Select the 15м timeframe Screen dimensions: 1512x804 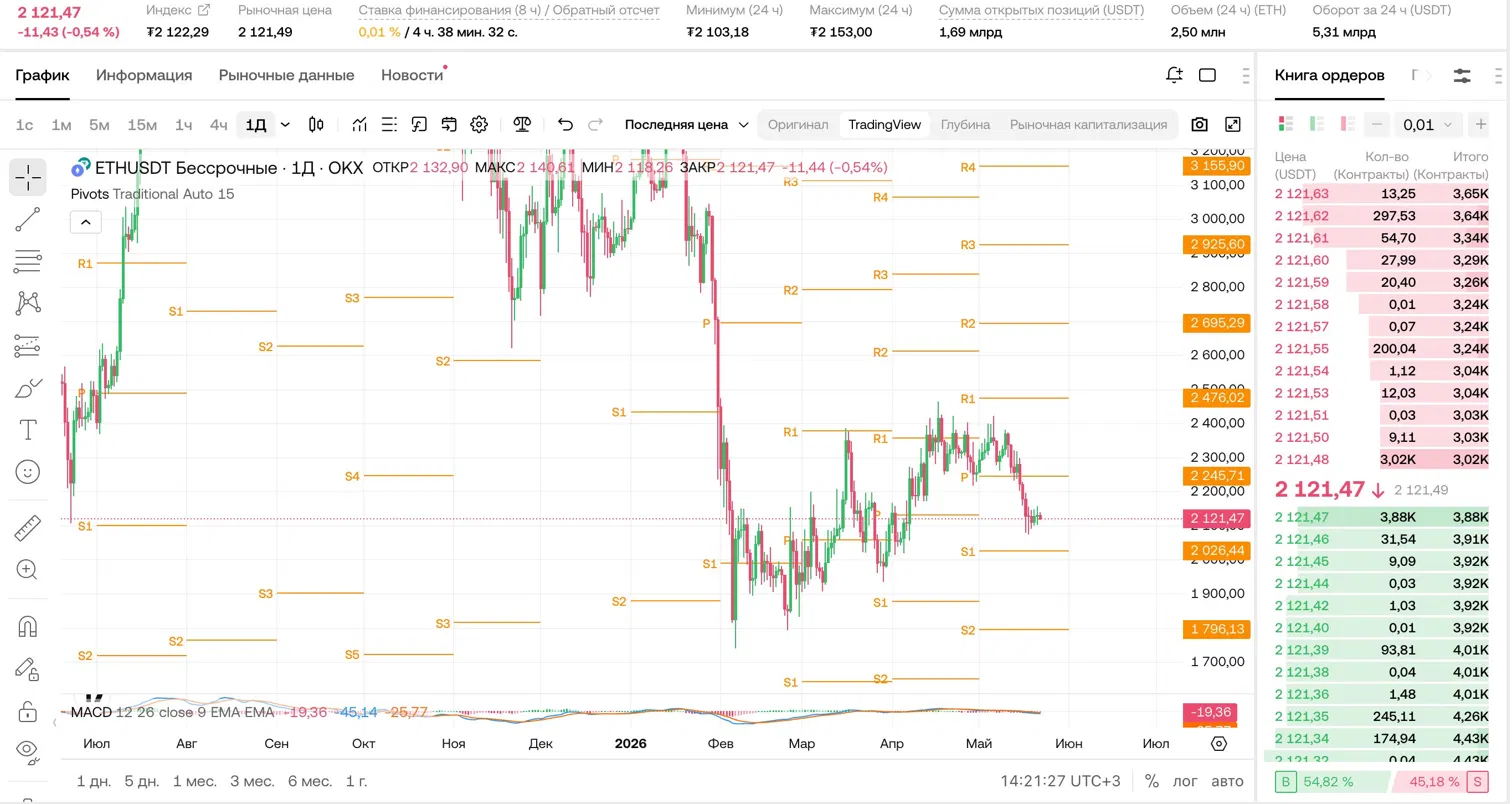tap(142, 125)
